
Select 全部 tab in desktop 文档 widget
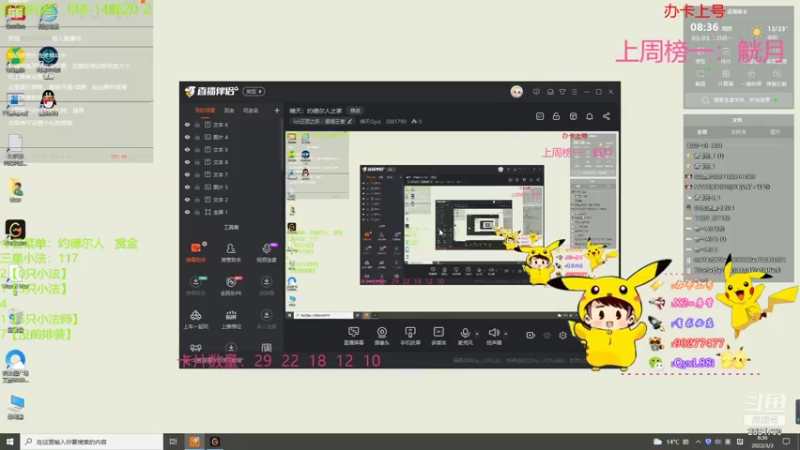702,132
